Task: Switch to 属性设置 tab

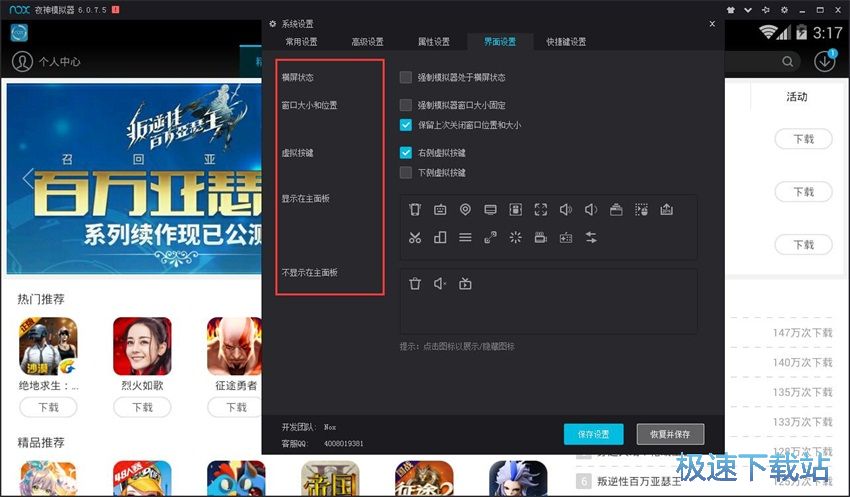Action: 434,42
